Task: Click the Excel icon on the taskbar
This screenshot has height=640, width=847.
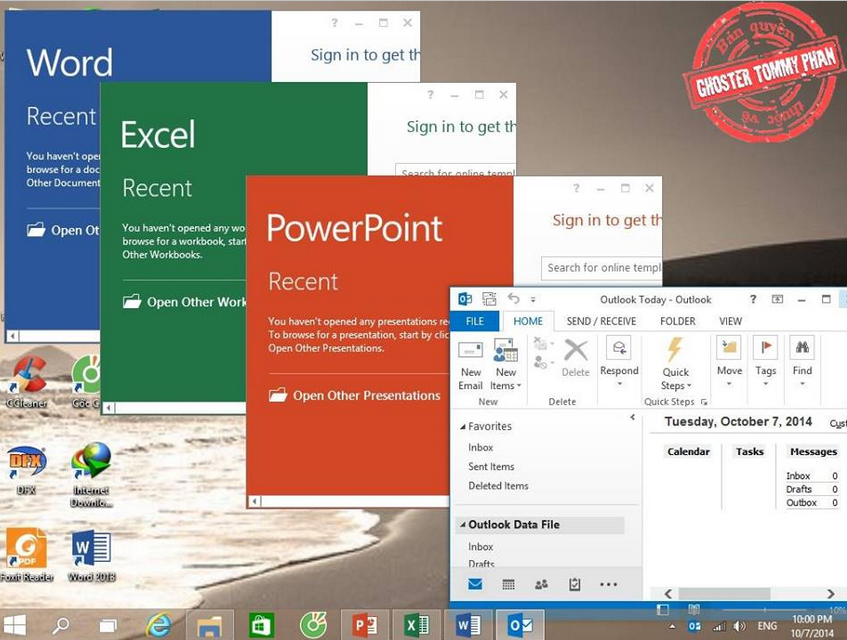Action: click(x=416, y=625)
